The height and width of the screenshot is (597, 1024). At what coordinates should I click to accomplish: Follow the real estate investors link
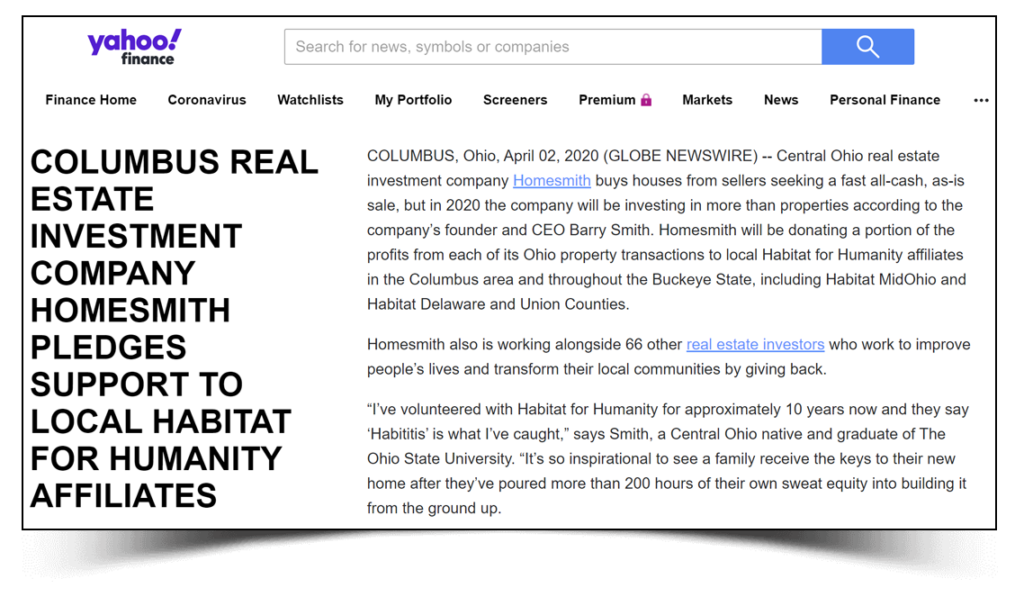pos(755,344)
